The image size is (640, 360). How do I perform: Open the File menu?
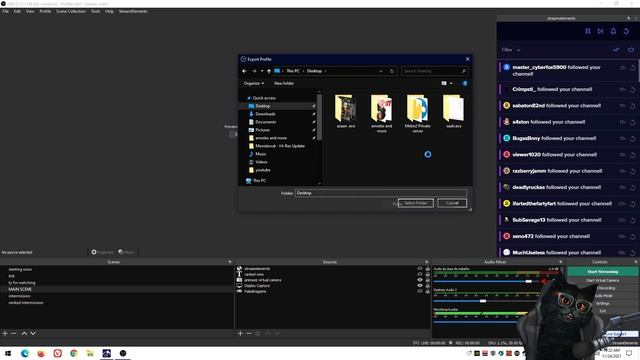tap(6, 11)
